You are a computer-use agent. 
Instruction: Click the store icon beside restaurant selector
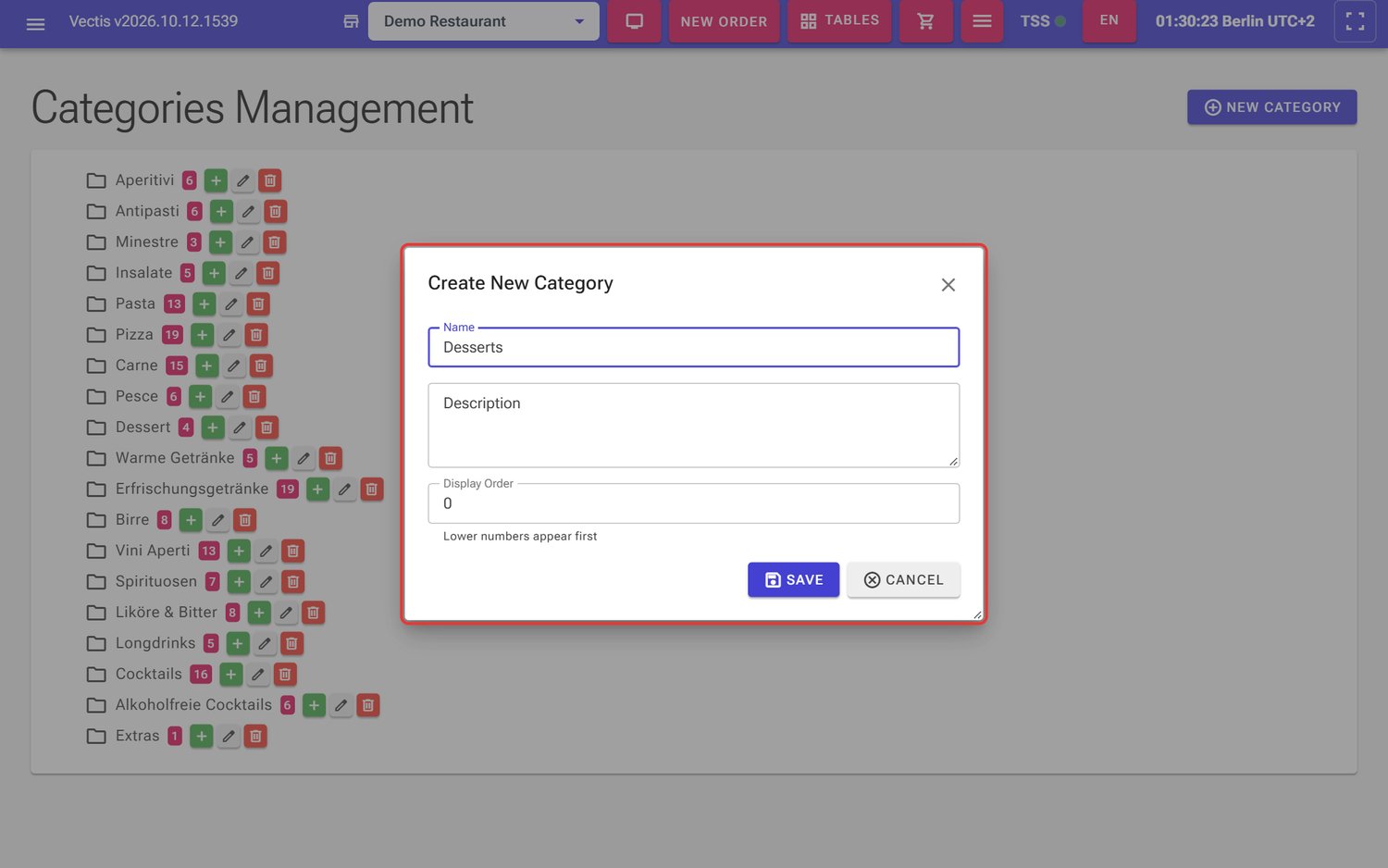point(351,21)
